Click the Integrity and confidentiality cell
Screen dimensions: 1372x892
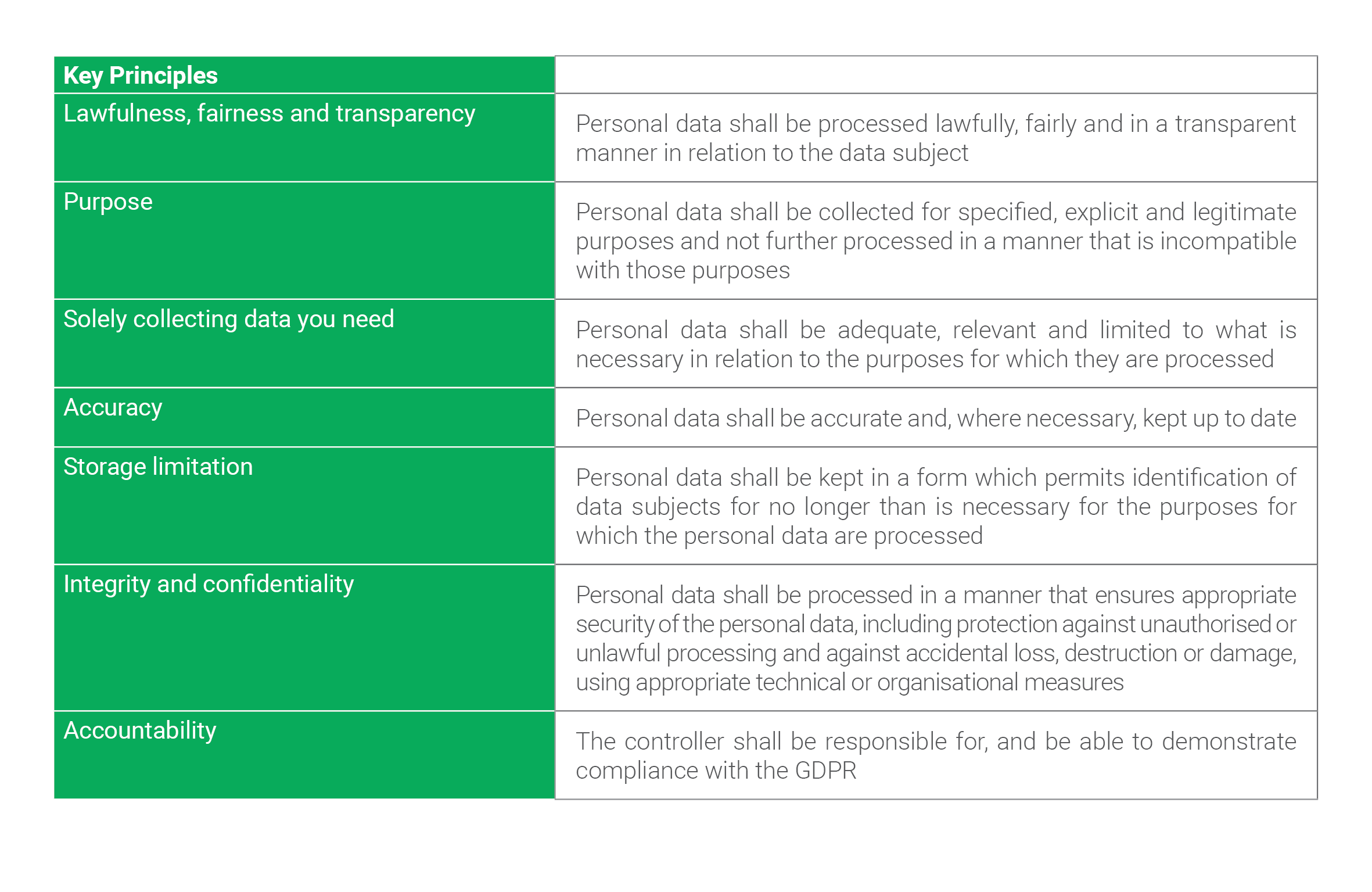tap(304, 637)
